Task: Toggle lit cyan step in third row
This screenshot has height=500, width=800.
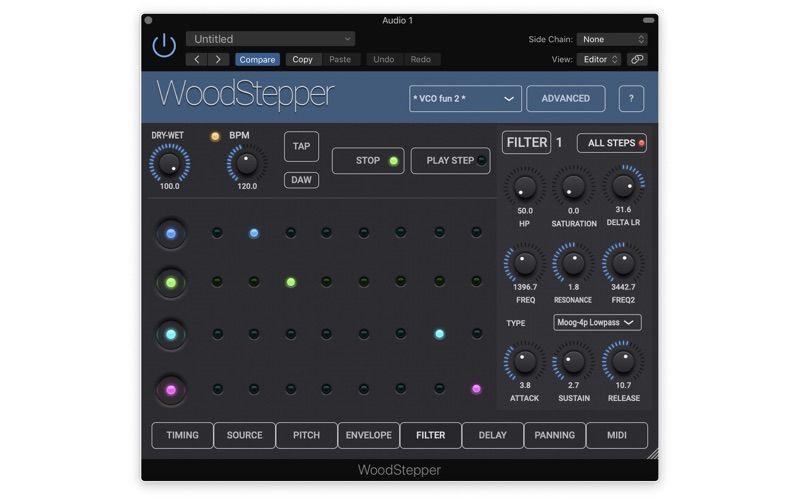Action: [x=439, y=334]
